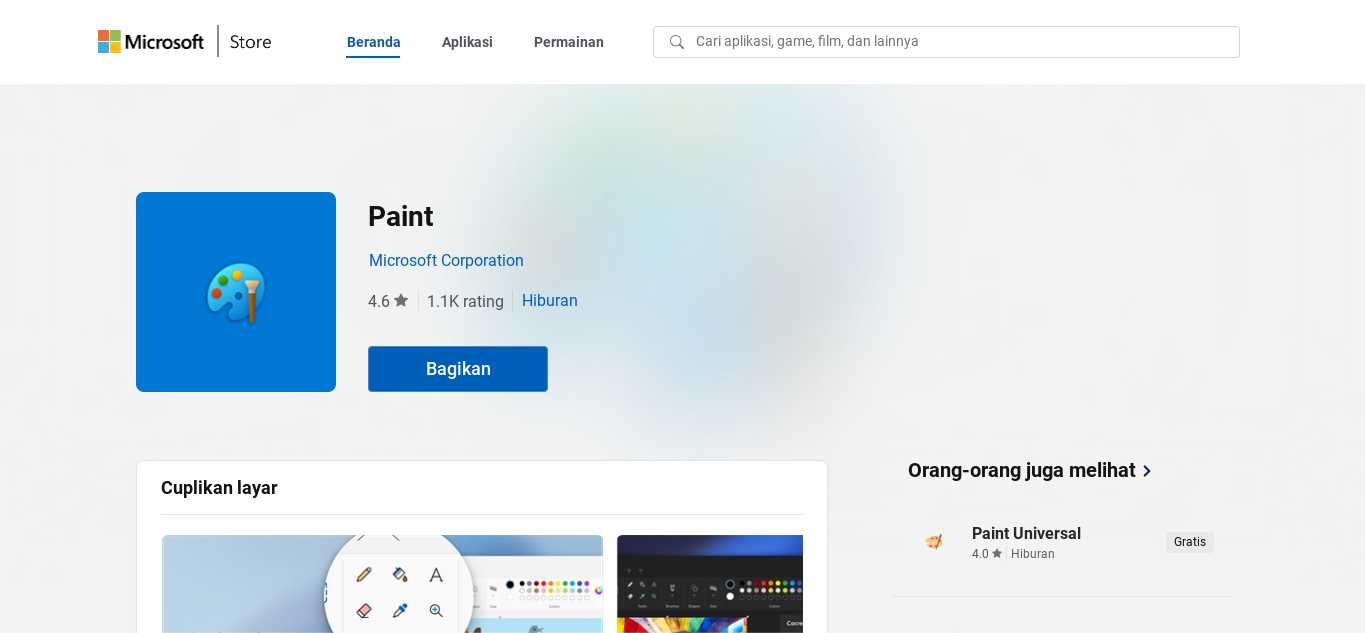This screenshot has width=1365, height=633.
Task: Click the Cuplikan layar heading
Action: coord(219,488)
